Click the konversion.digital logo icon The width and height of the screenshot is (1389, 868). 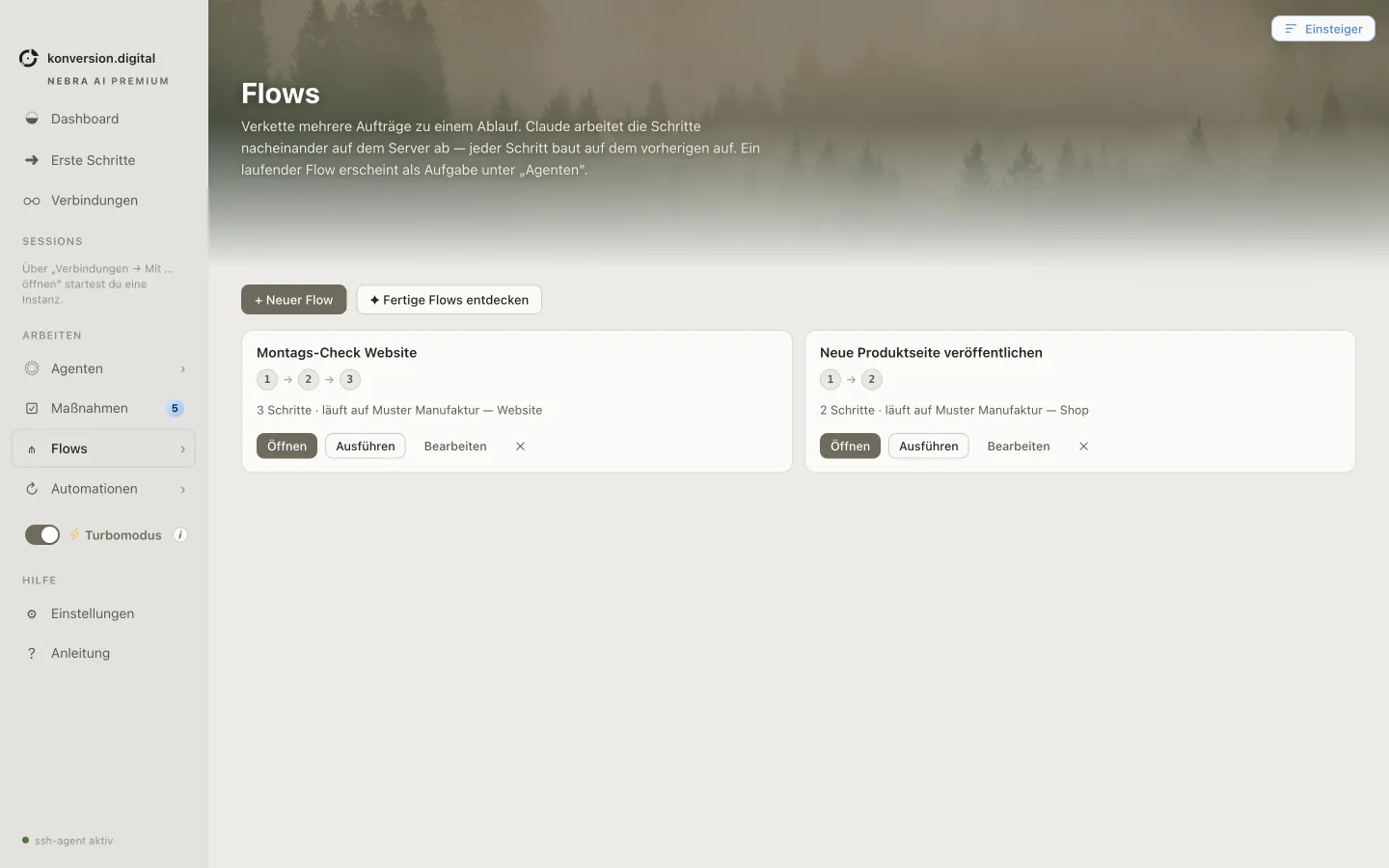[x=29, y=58]
